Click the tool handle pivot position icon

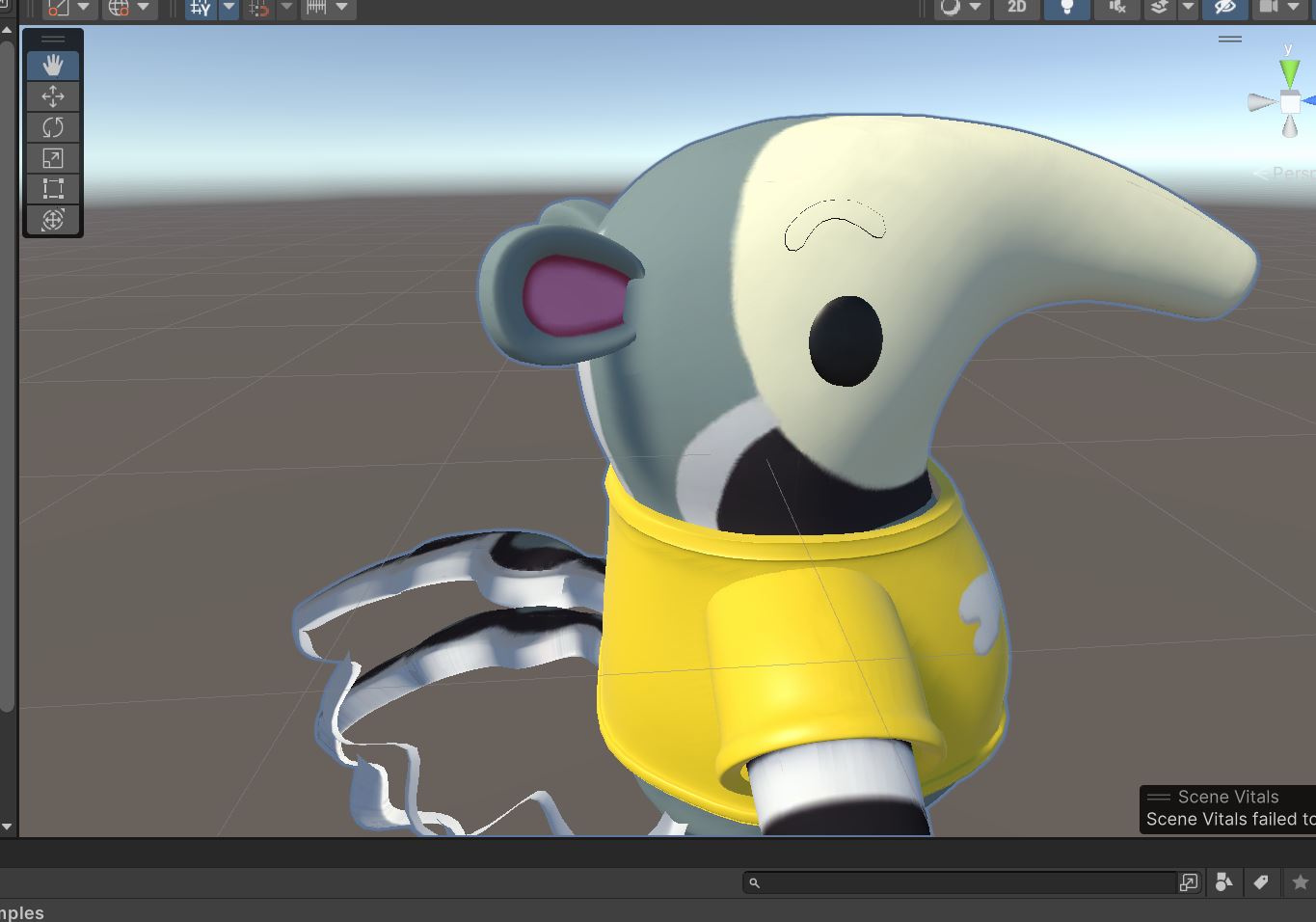[58, 9]
